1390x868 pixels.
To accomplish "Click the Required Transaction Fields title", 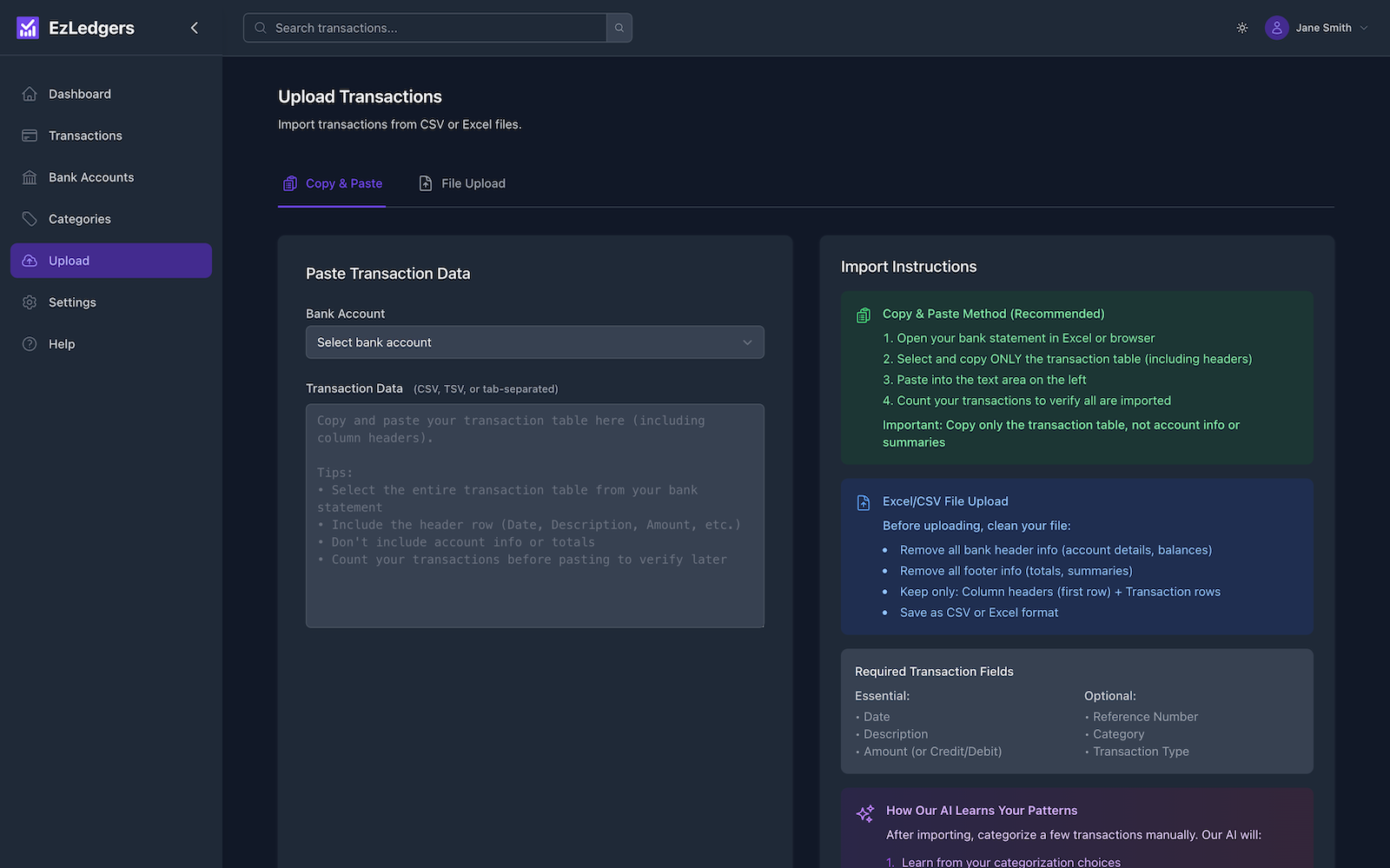I will click(934, 672).
